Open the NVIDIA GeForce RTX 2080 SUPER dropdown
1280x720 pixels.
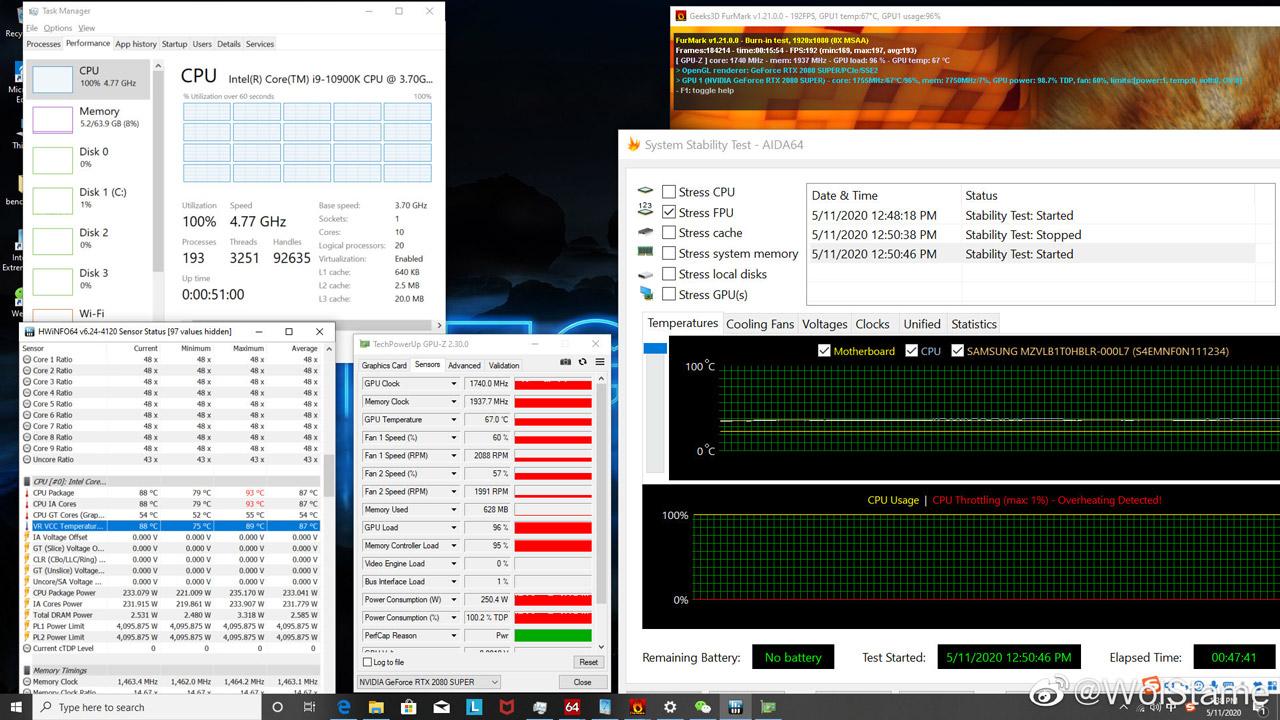(x=495, y=681)
